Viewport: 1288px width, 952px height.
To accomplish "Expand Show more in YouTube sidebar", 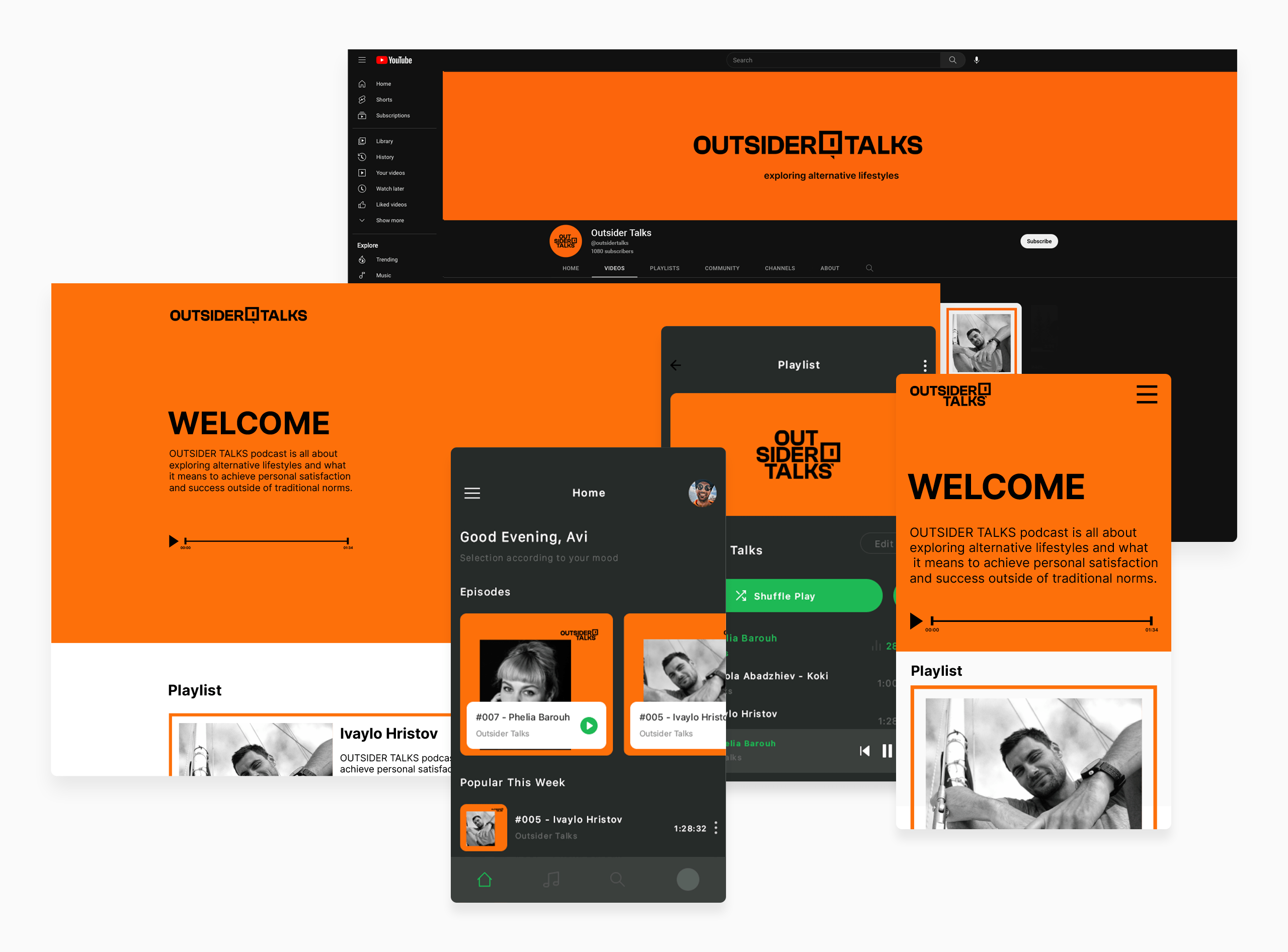I will (389, 220).
